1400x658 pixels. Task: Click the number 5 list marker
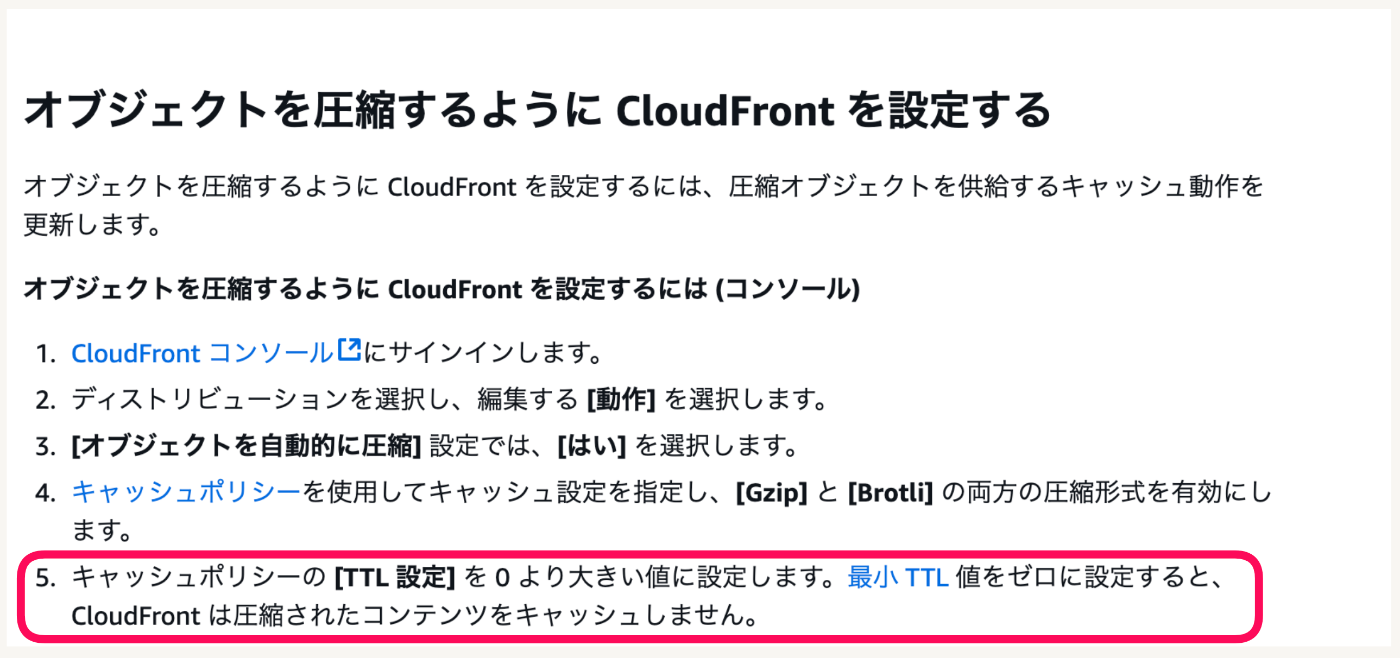(46, 578)
